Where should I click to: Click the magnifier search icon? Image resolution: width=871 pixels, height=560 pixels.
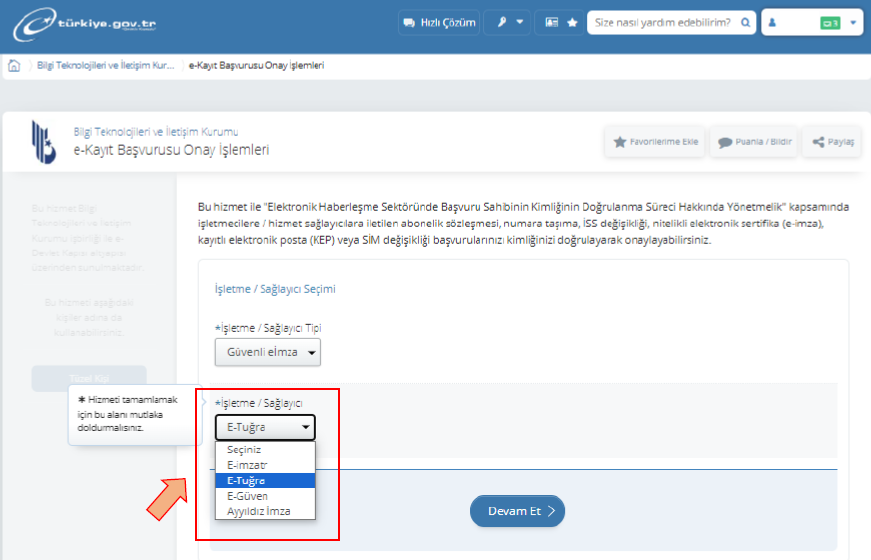(x=745, y=23)
